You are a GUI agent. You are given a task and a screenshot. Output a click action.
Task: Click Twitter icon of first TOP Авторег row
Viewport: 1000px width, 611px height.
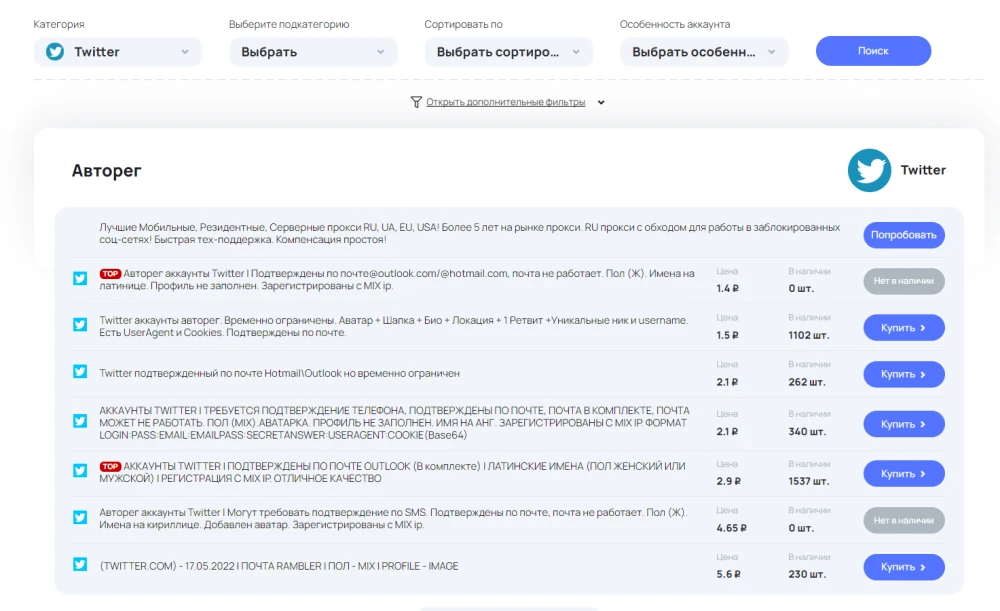point(80,279)
